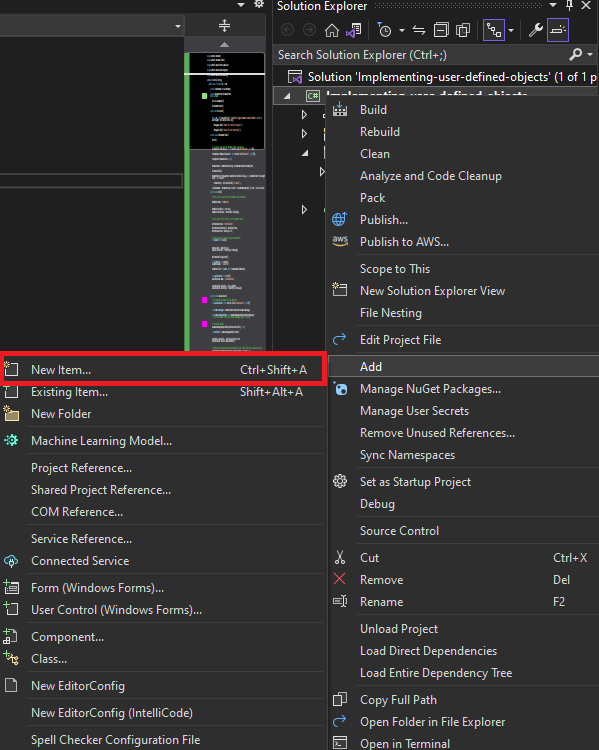Expand the first child node under the project

point(304,114)
